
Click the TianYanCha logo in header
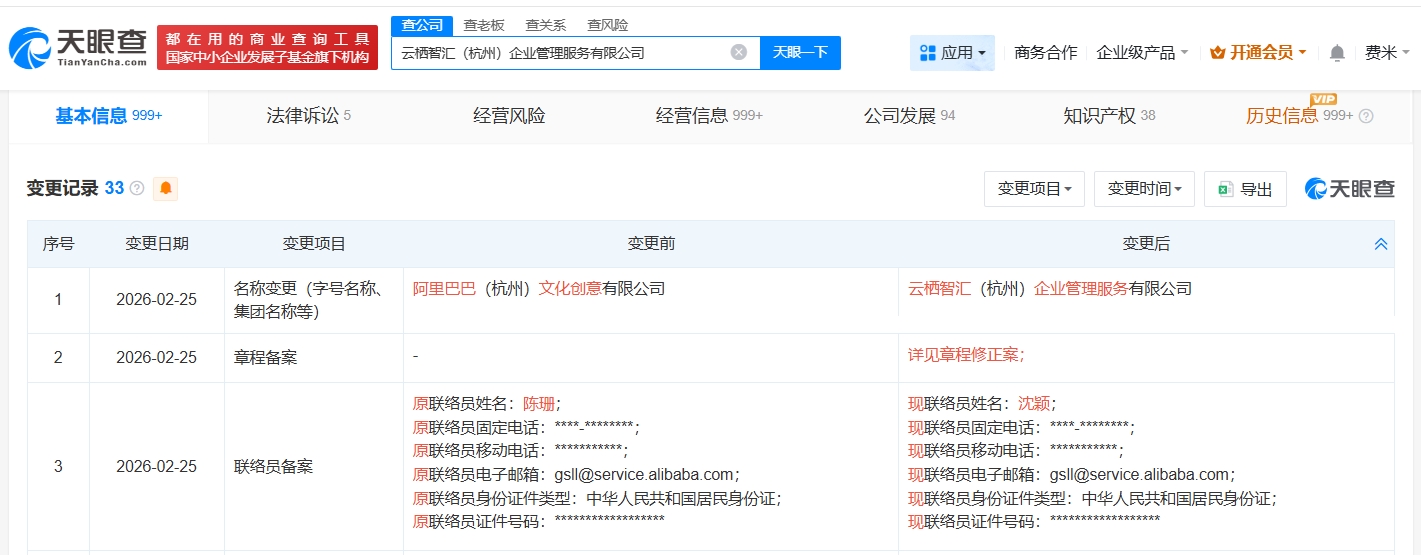tap(78, 47)
